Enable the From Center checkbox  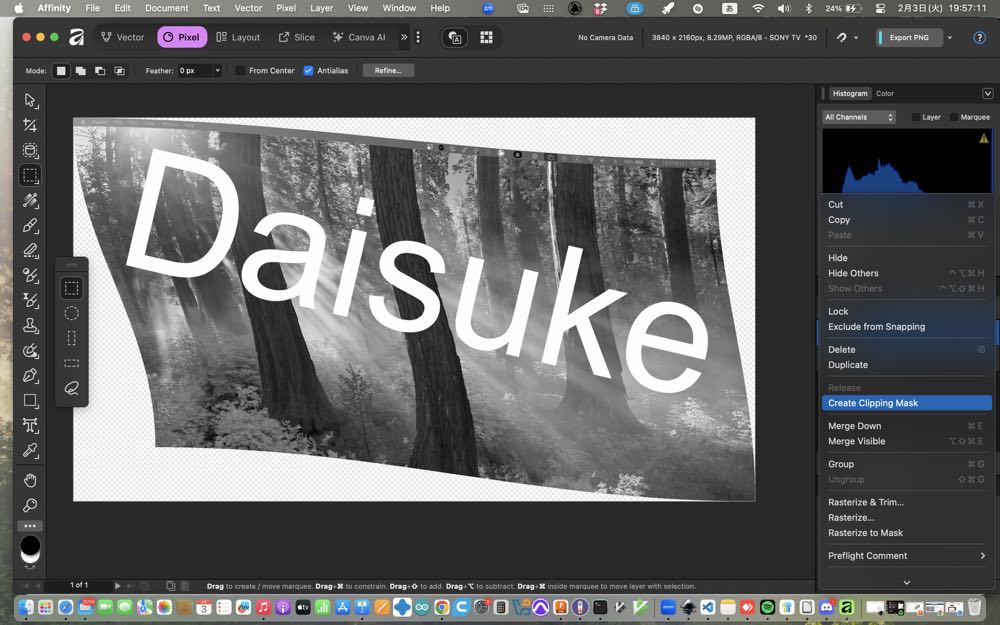[240, 71]
